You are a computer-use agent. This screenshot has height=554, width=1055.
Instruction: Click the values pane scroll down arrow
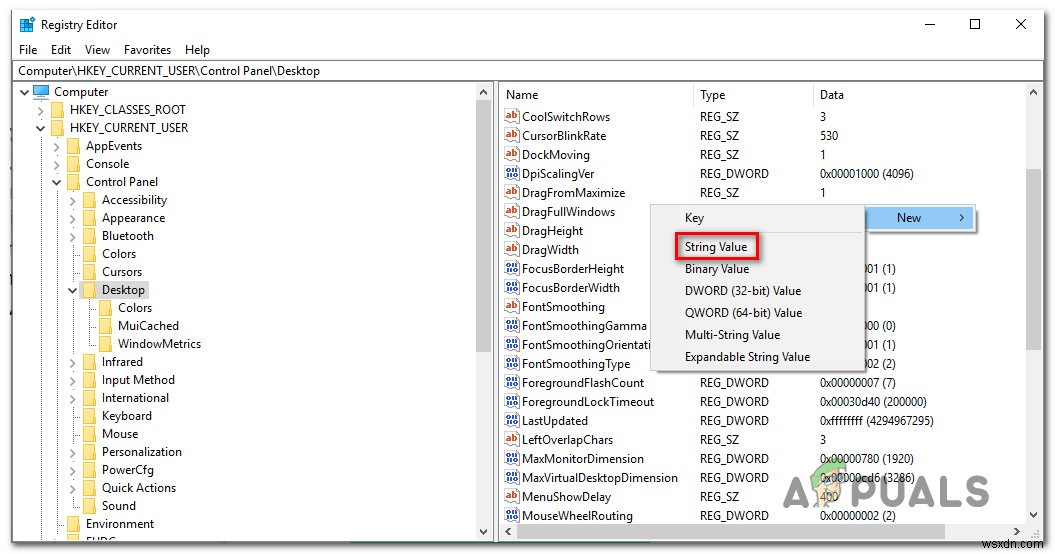(x=1033, y=516)
